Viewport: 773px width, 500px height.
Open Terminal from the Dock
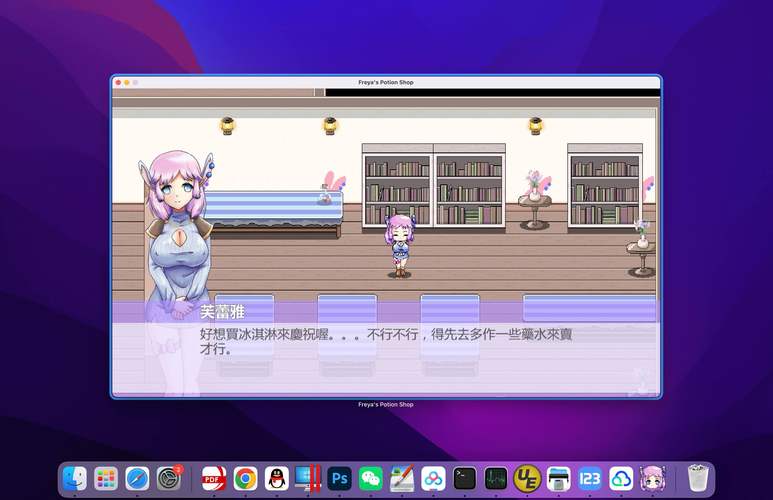click(464, 478)
